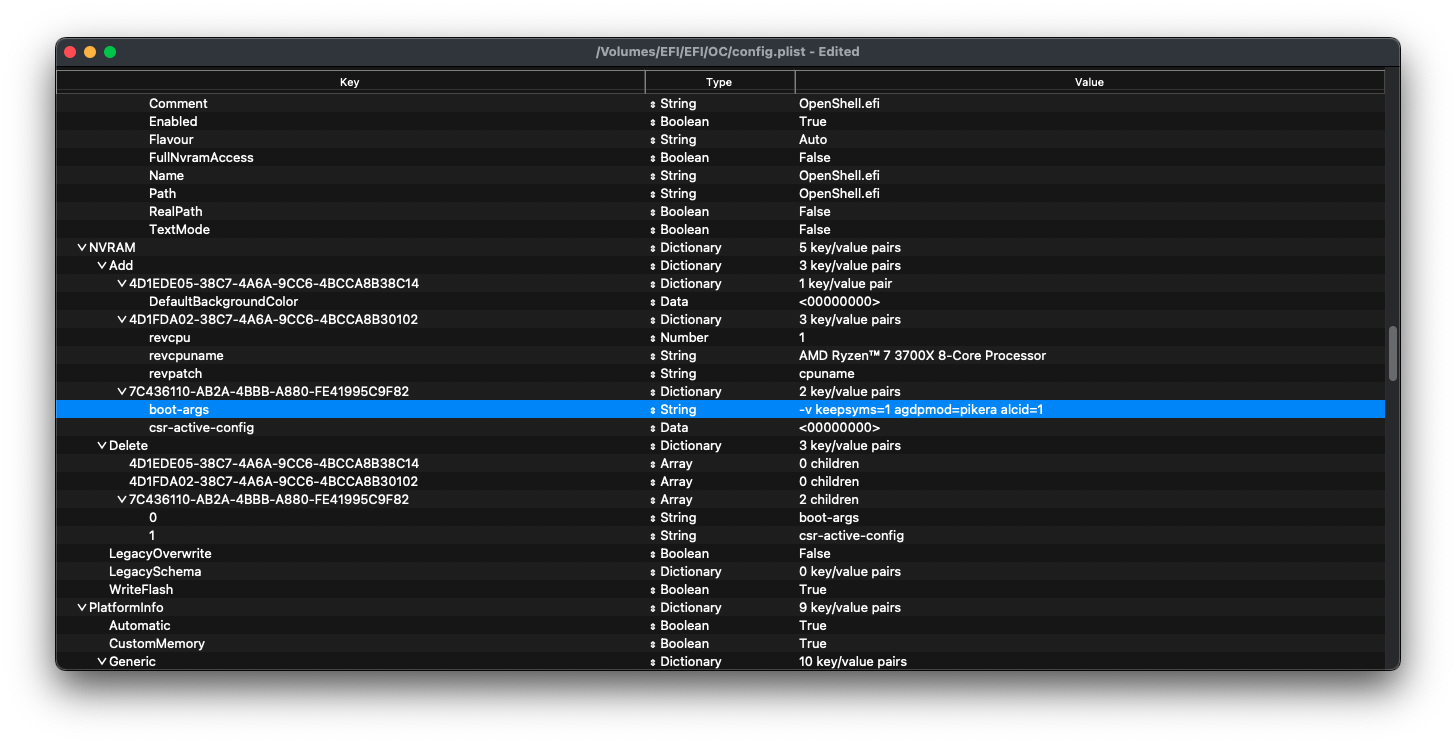Click the Key column header
This screenshot has width=1456, height=744.
(349, 82)
